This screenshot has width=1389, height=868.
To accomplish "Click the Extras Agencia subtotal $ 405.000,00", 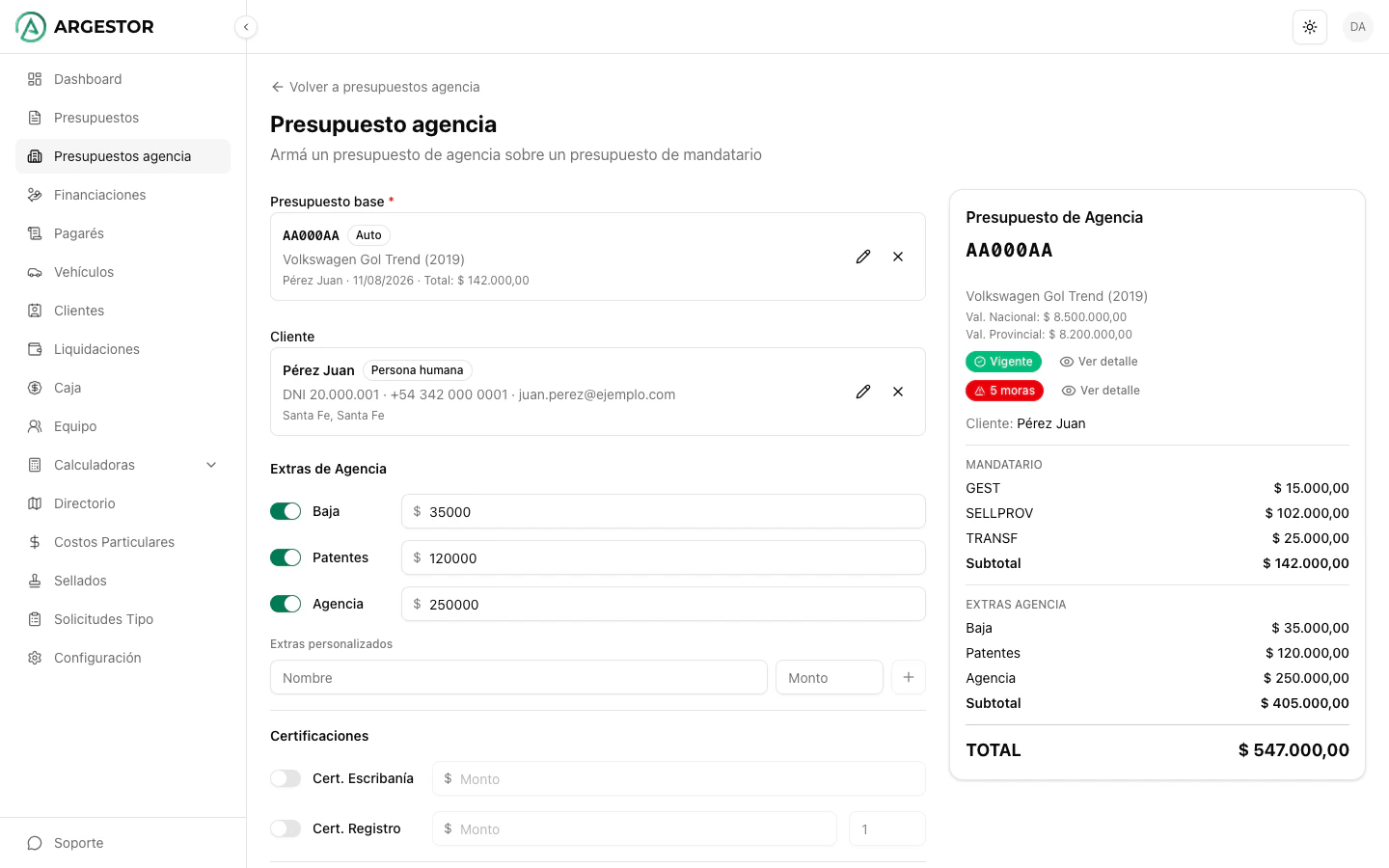I will point(1305,703).
